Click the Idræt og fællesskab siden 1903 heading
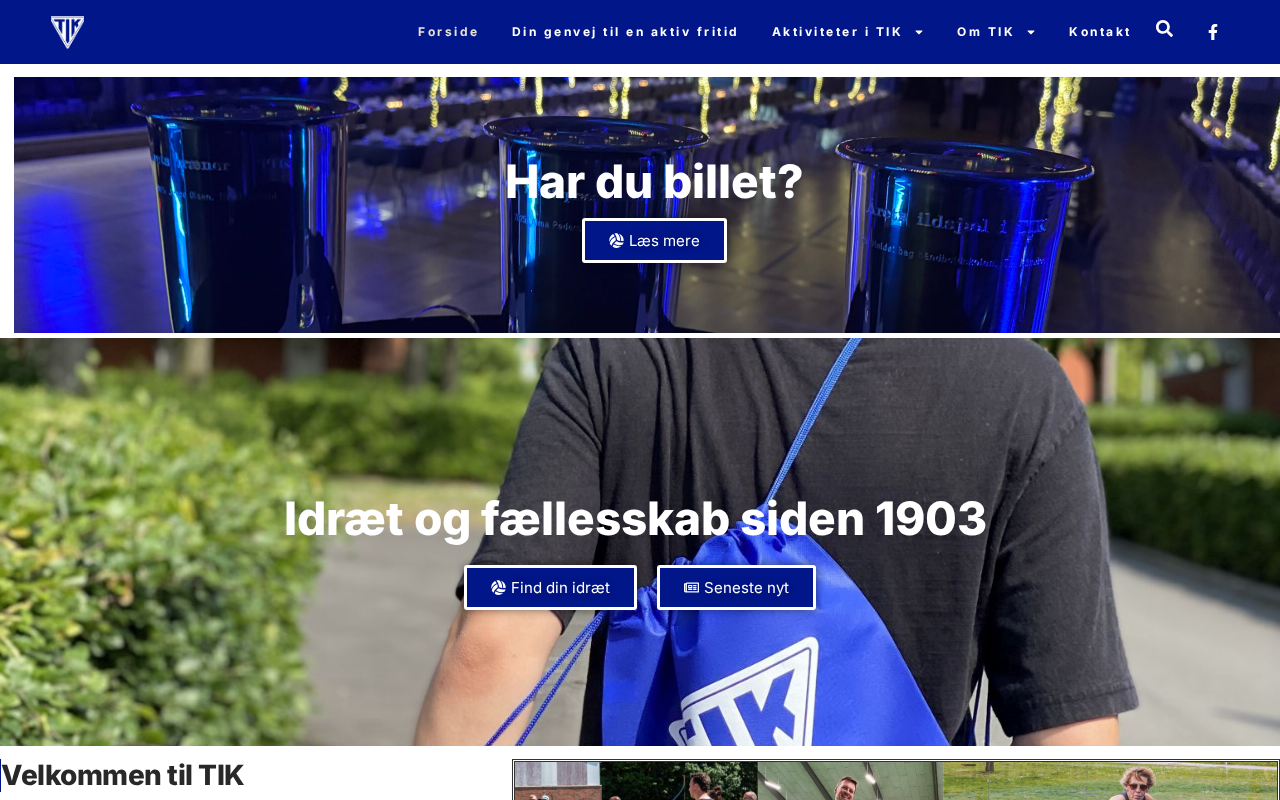1280x800 pixels. [x=635, y=519]
